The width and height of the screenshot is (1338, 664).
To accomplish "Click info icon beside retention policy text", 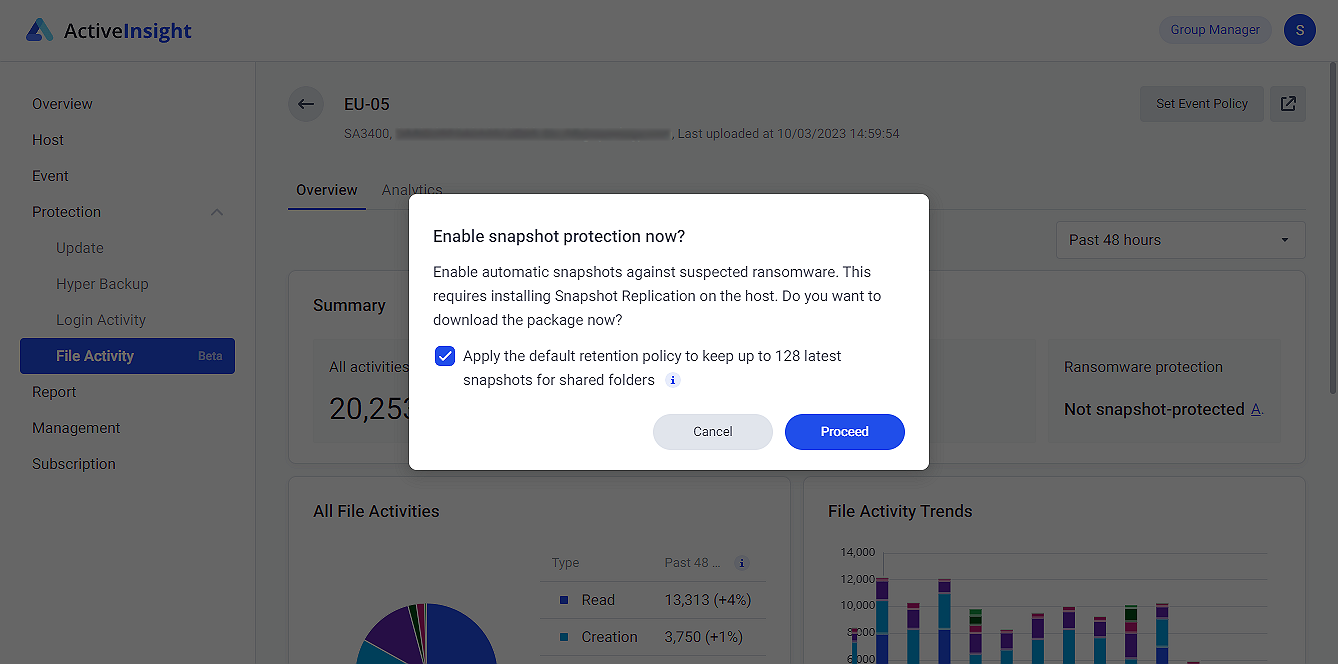I will 673,380.
